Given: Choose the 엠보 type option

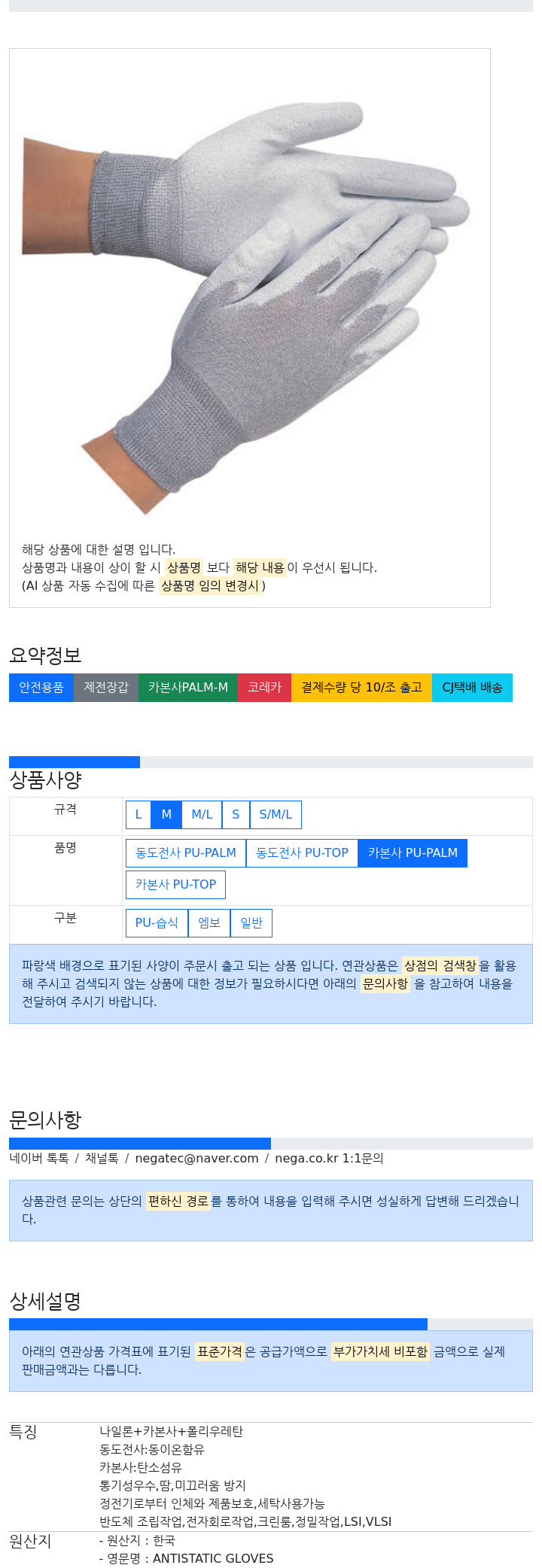Looking at the screenshot, I should [x=209, y=923].
